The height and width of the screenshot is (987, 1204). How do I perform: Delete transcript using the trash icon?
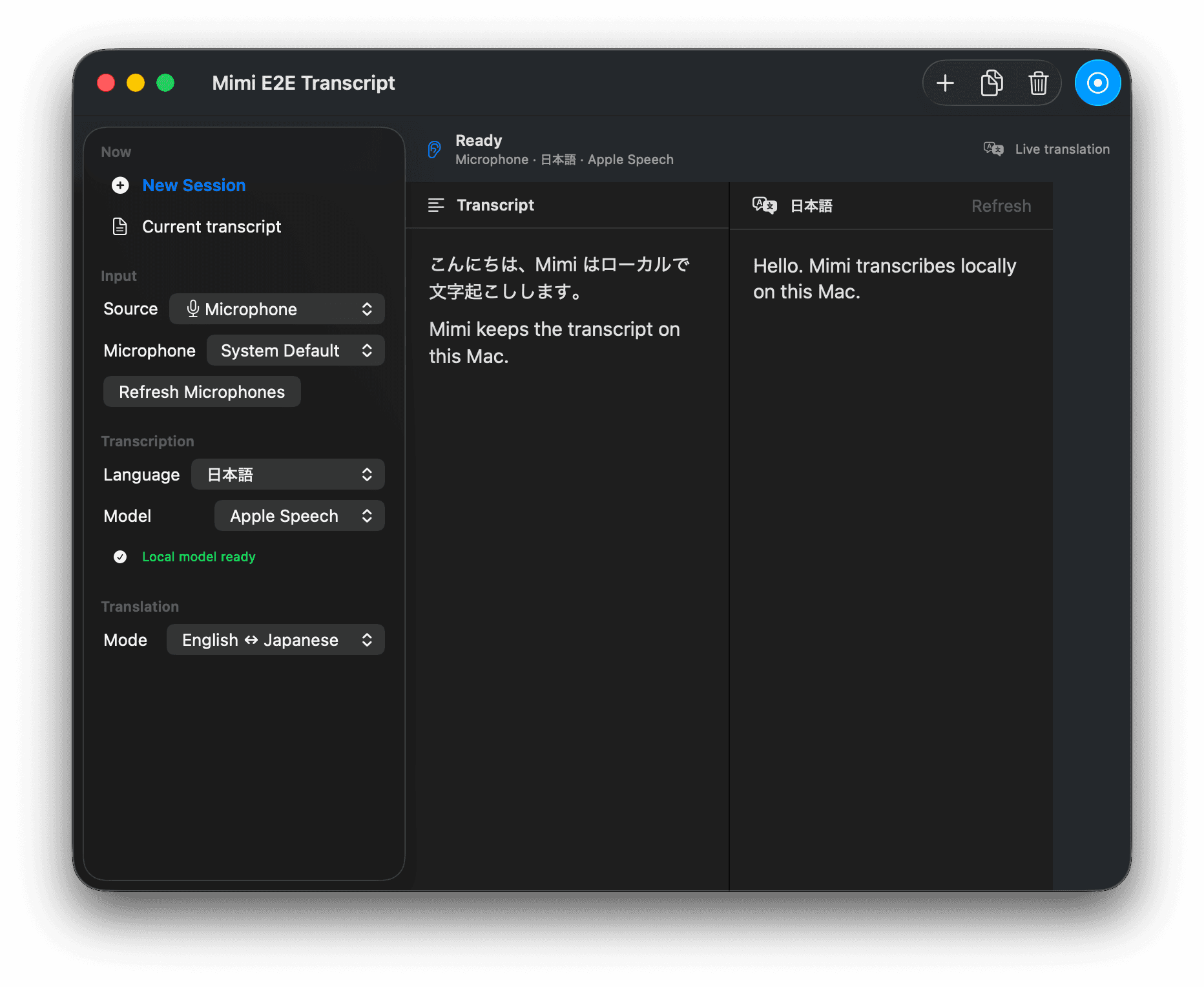[x=1038, y=83]
